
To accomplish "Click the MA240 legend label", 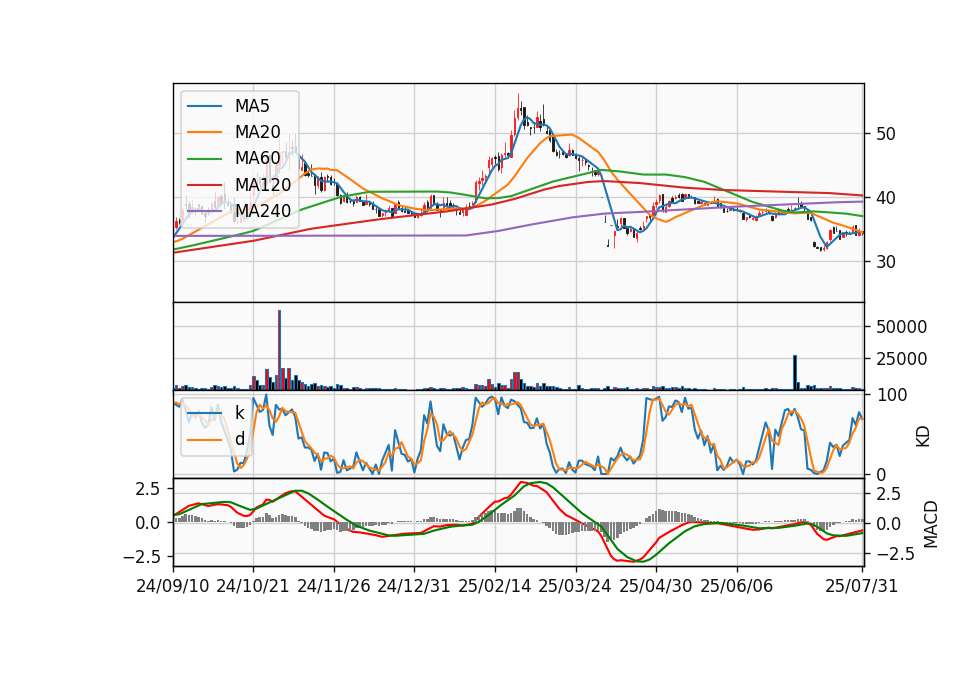I will pyautogui.click(x=263, y=211).
